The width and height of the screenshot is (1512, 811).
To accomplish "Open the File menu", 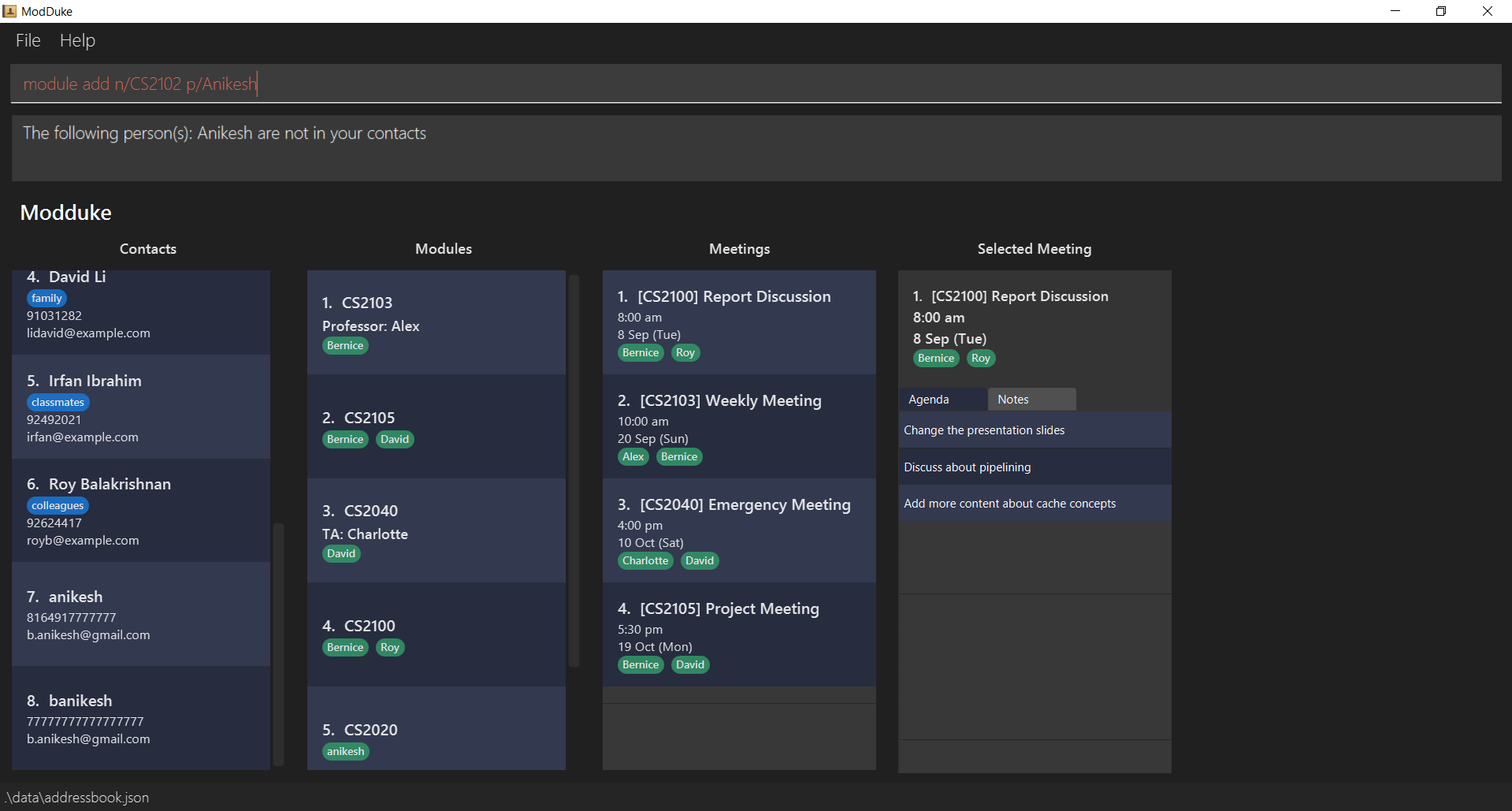I will [x=28, y=40].
